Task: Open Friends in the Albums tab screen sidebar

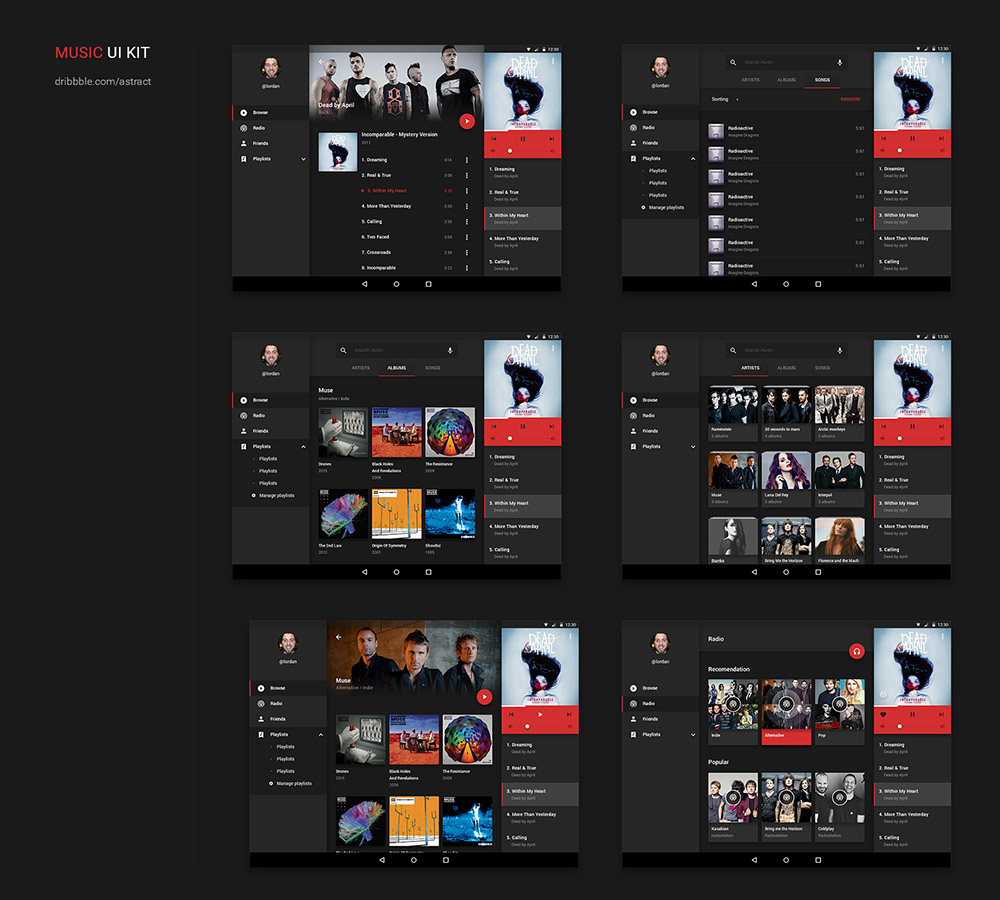Action: pyautogui.click(x=260, y=431)
